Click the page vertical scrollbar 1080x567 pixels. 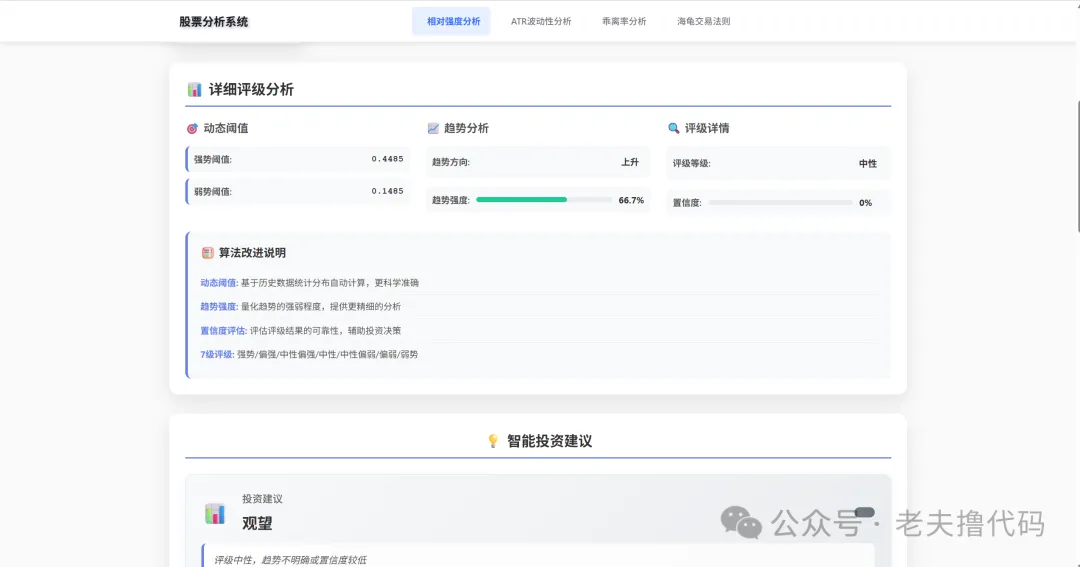point(1077,167)
